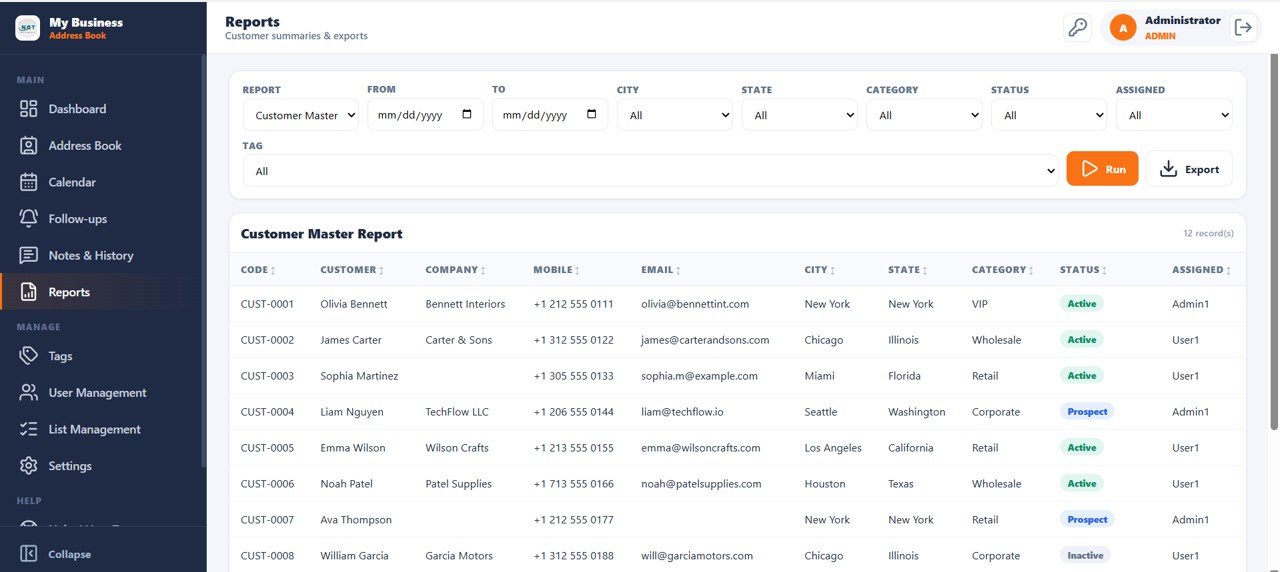This screenshot has height=572, width=1280.
Task: Open the Tag filter dropdown
Action: pos(651,171)
